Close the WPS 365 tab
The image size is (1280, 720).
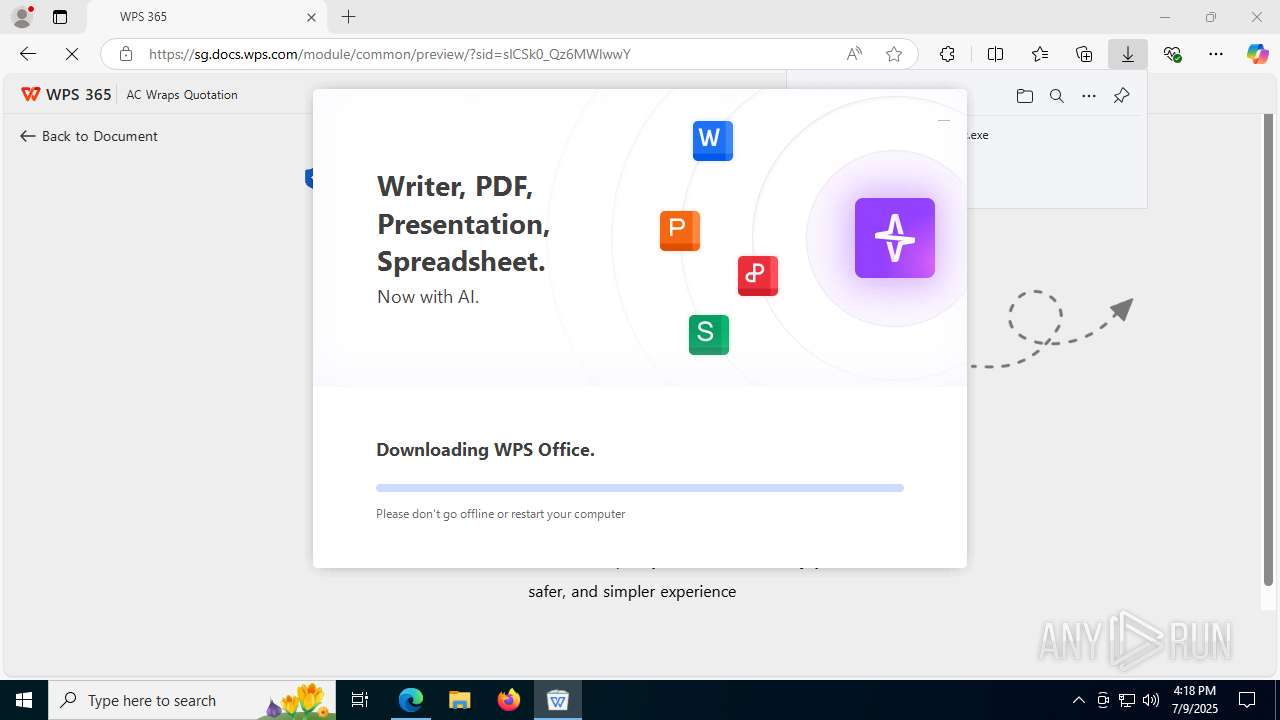[311, 17]
